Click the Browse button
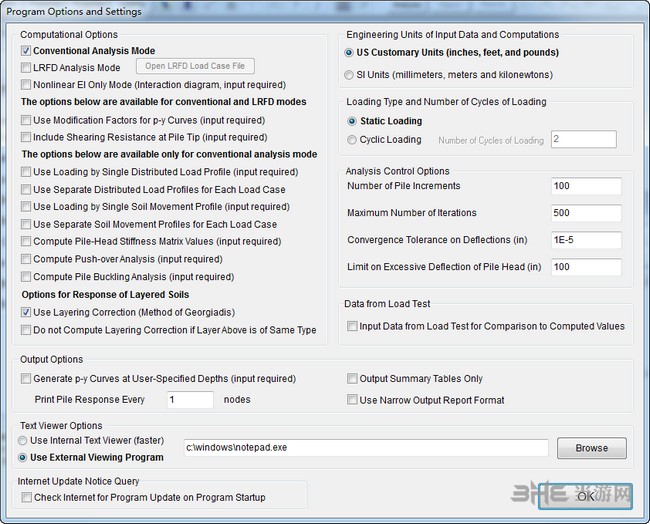This screenshot has width=650, height=524. pos(591,448)
